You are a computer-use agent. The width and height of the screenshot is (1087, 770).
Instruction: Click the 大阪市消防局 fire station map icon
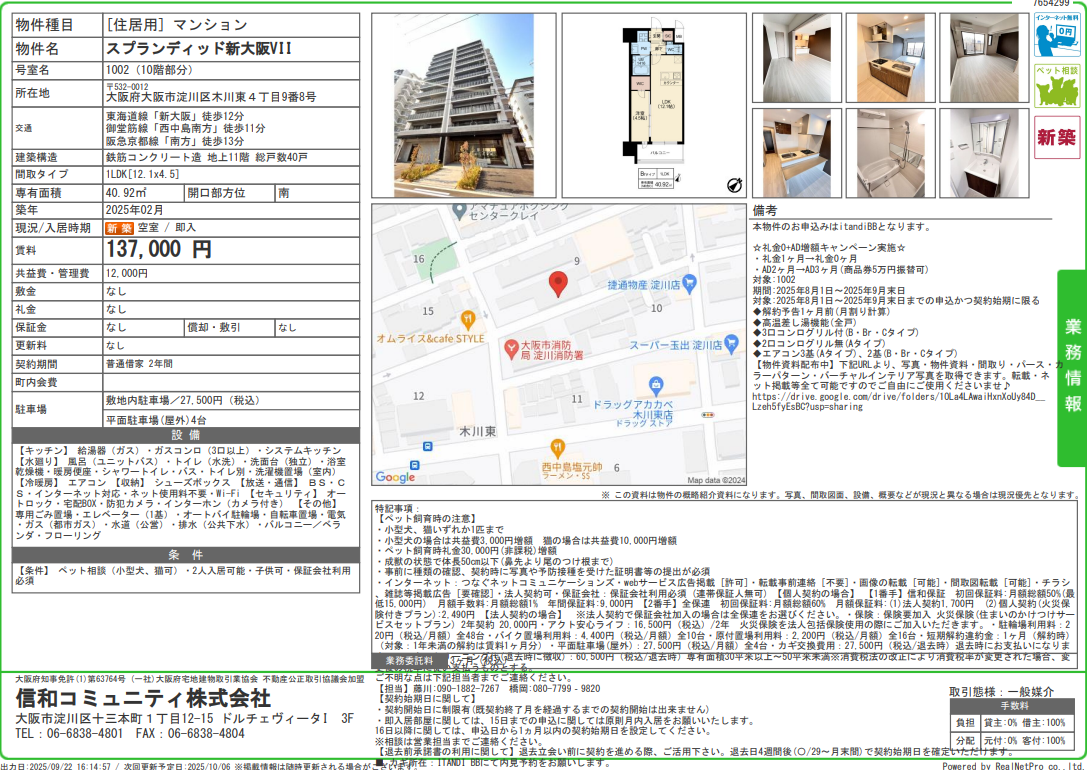tap(510, 347)
